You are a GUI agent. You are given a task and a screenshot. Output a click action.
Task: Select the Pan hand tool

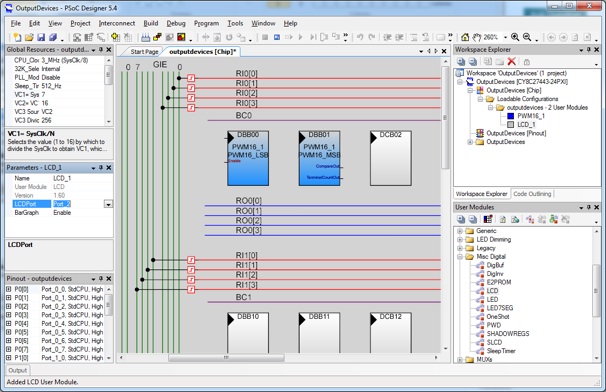click(477, 37)
